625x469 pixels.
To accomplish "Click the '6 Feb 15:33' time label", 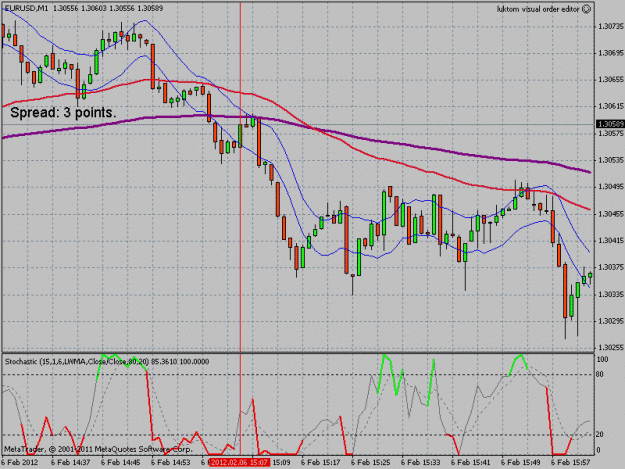I will [421, 463].
